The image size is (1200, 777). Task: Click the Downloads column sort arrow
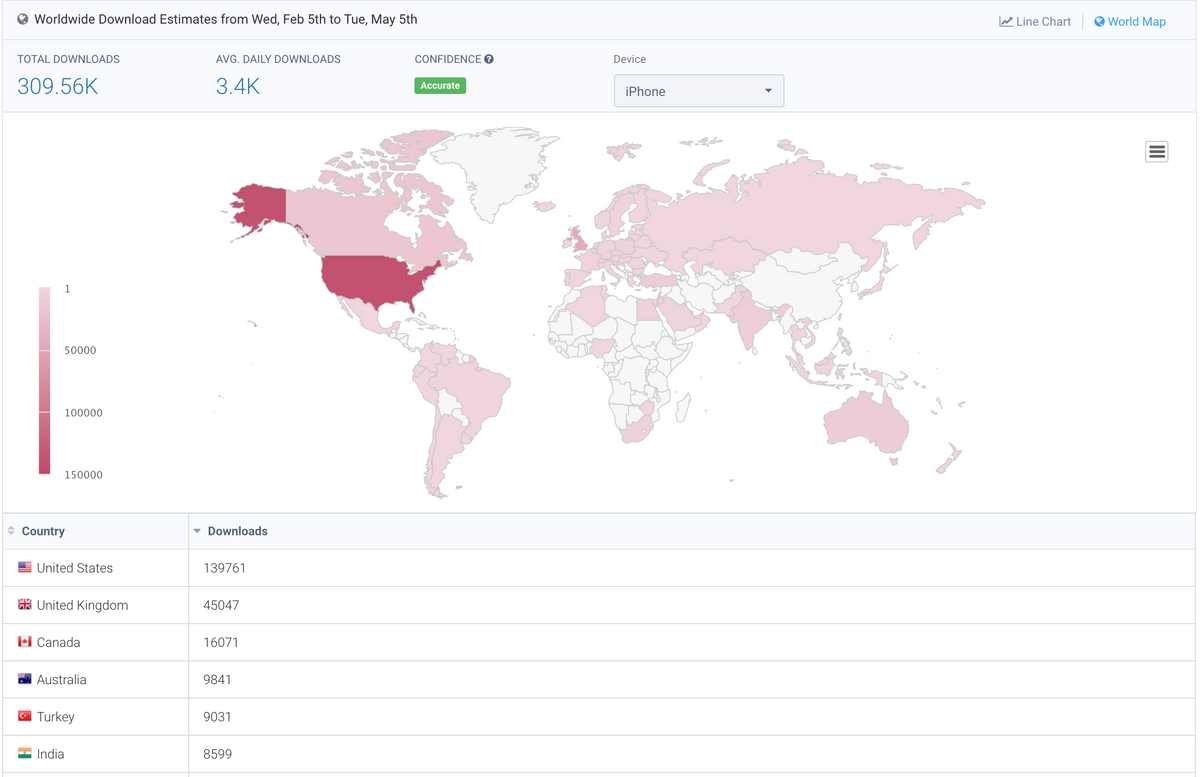click(197, 531)
